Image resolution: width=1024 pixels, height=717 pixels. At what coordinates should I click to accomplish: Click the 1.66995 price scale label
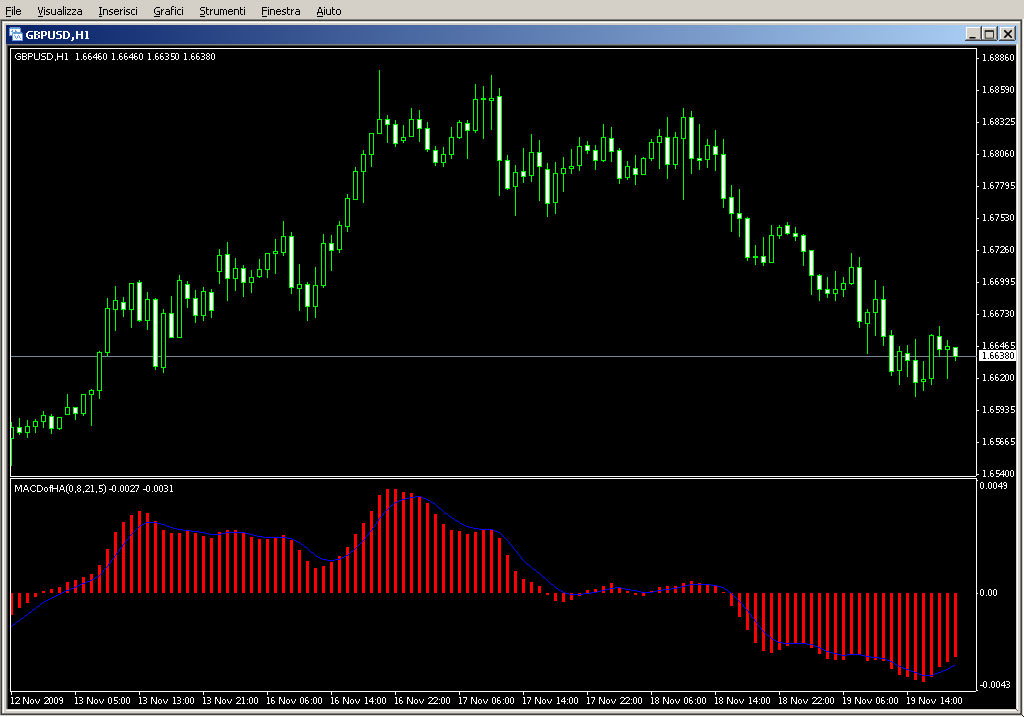coord(998,281)
